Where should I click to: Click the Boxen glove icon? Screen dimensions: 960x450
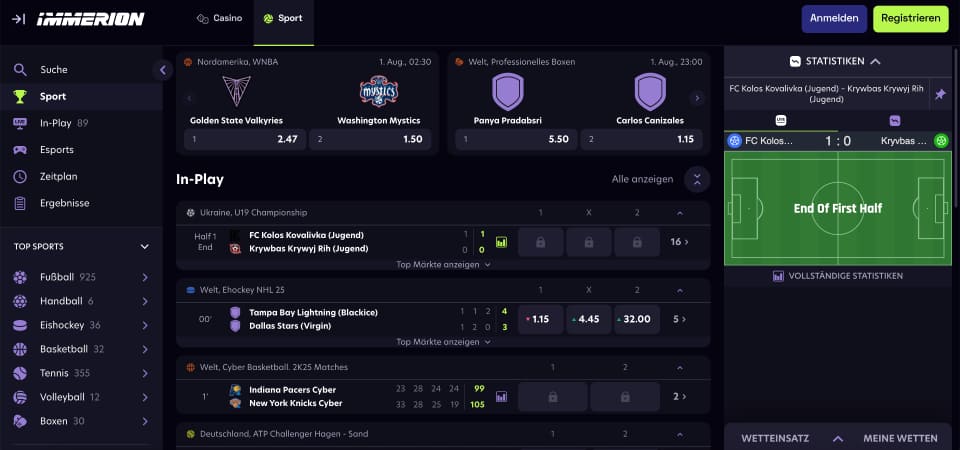point(20,421)
